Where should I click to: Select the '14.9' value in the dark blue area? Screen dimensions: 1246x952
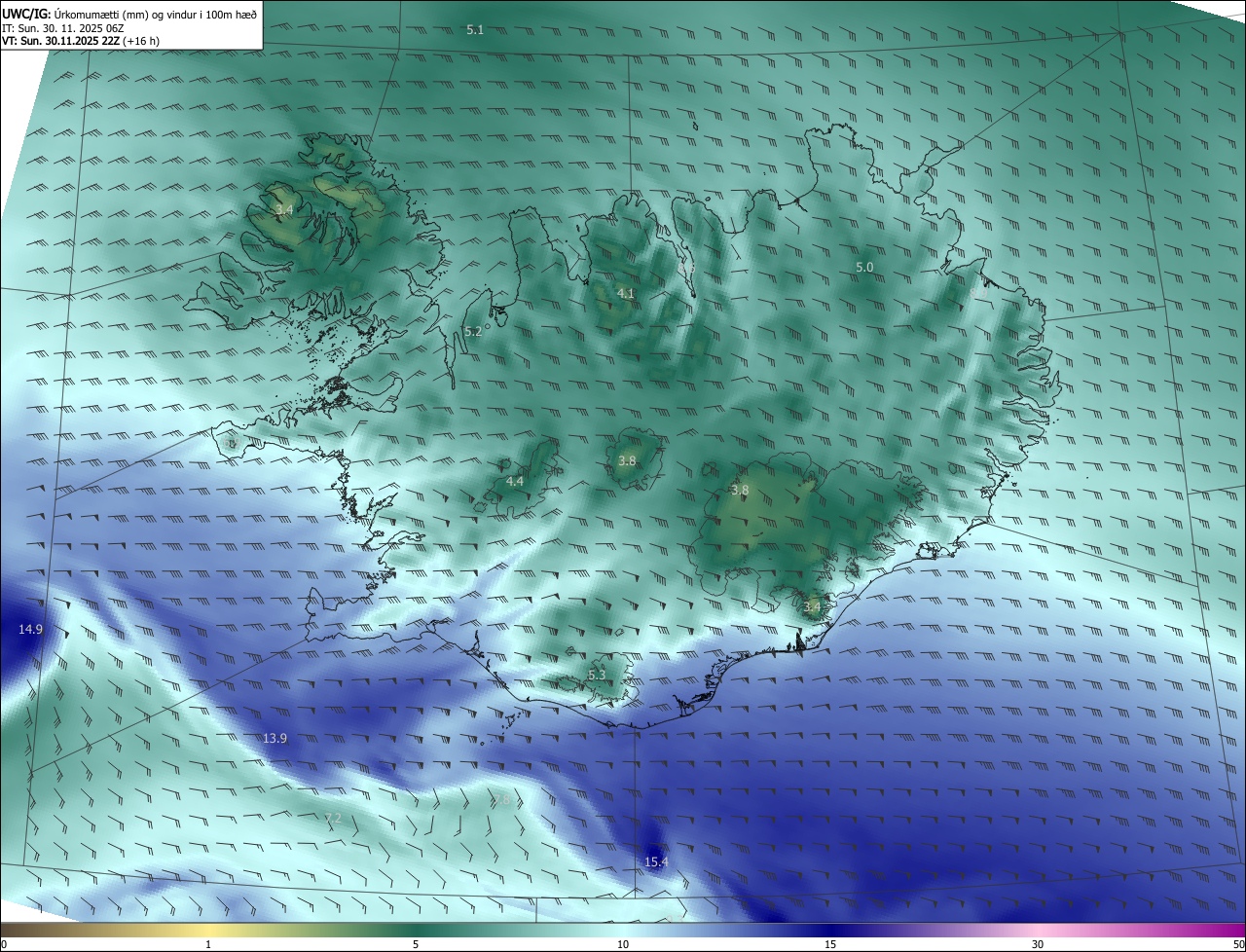tap(30, 630)
